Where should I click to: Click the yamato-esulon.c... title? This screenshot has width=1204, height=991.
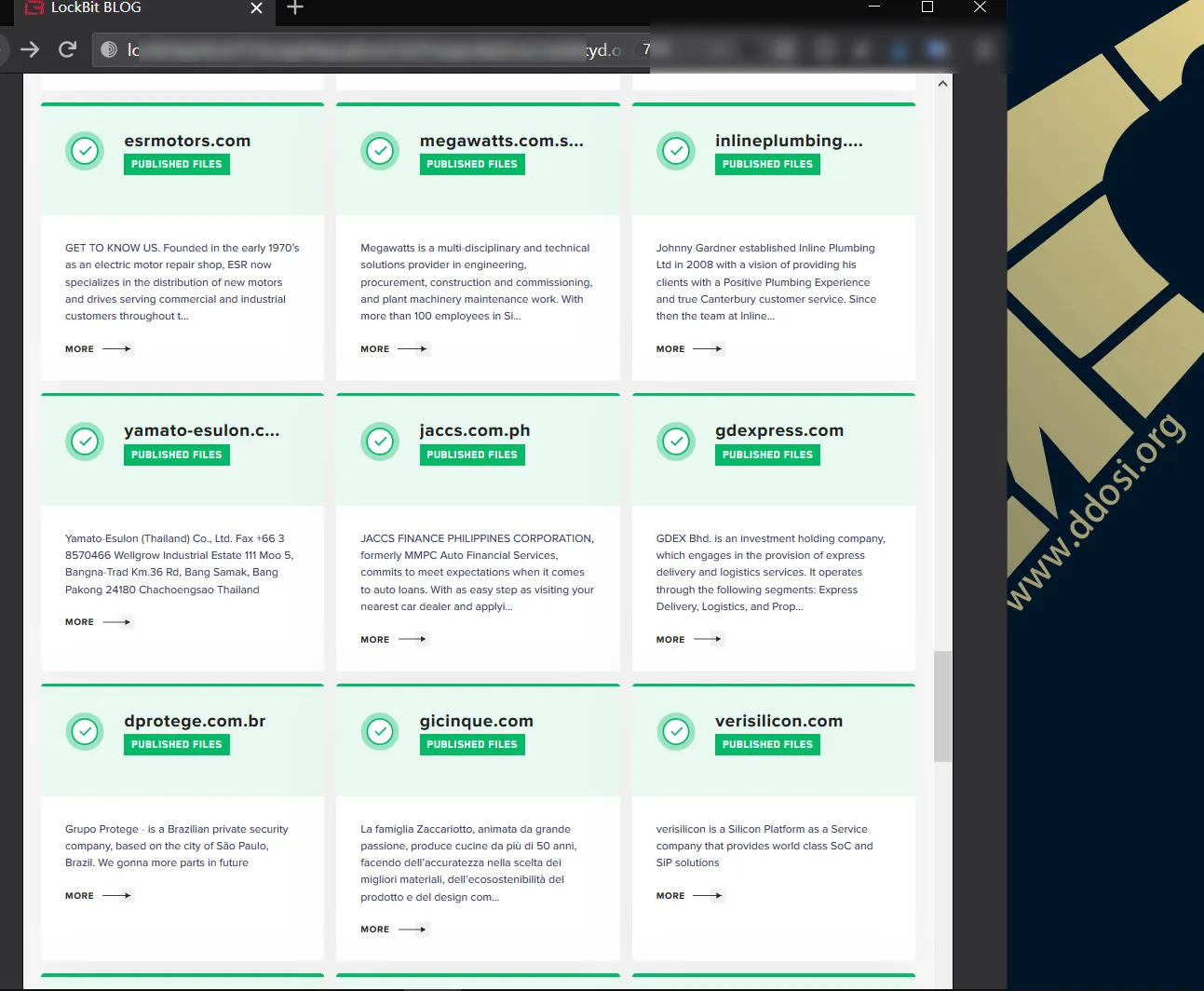coord(202,430)
